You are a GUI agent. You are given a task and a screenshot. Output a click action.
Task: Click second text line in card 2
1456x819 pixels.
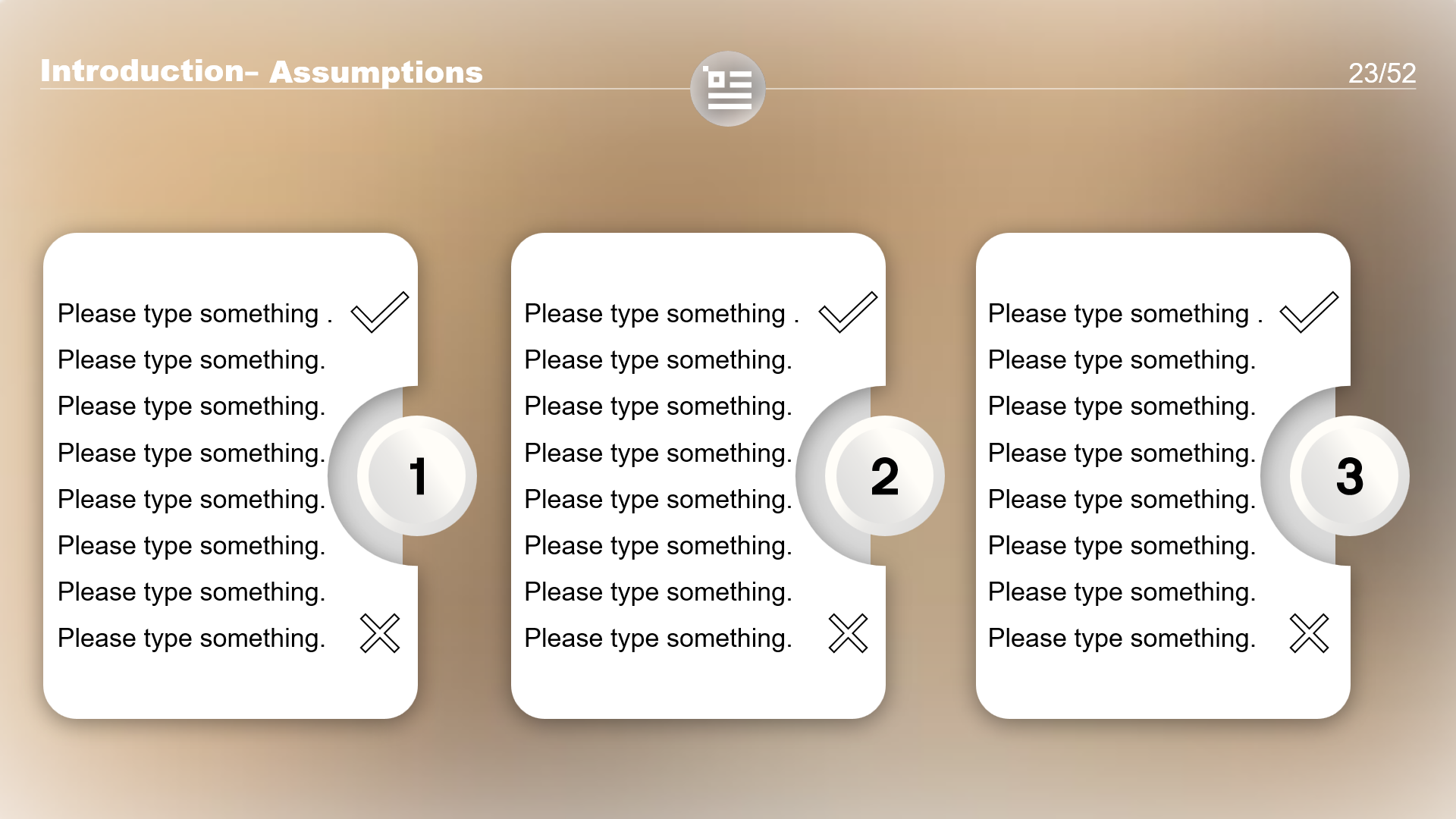[657, 360]
